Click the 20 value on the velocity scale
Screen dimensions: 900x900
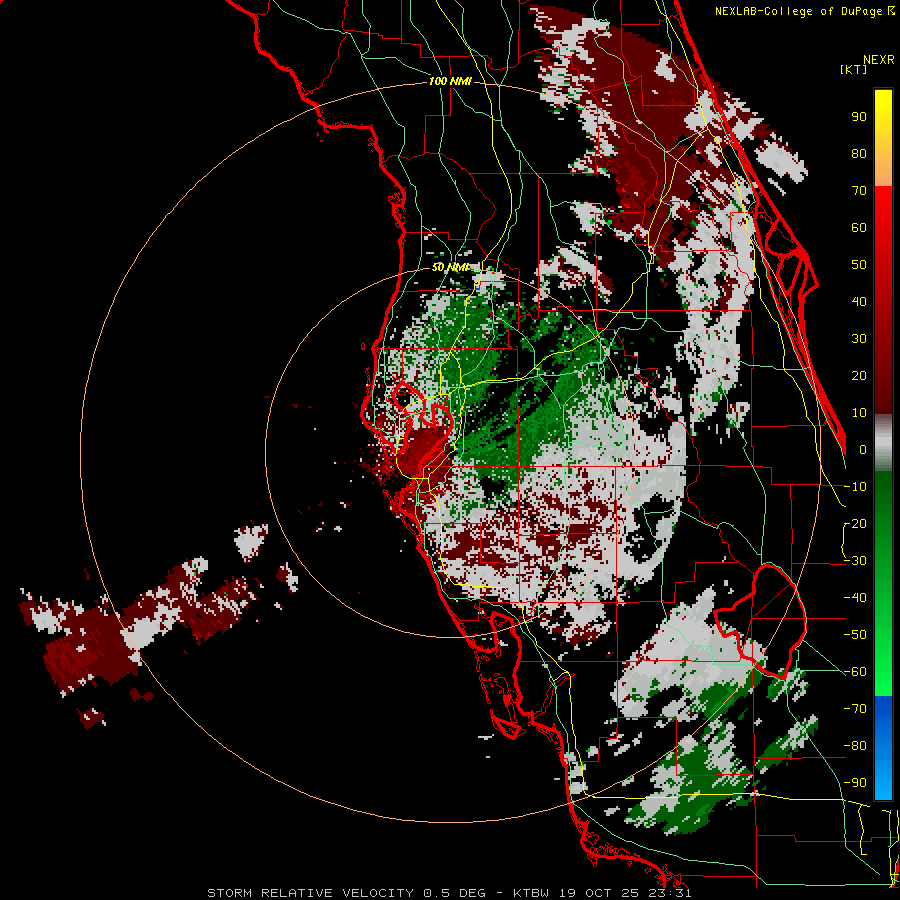tap(859, 376)
